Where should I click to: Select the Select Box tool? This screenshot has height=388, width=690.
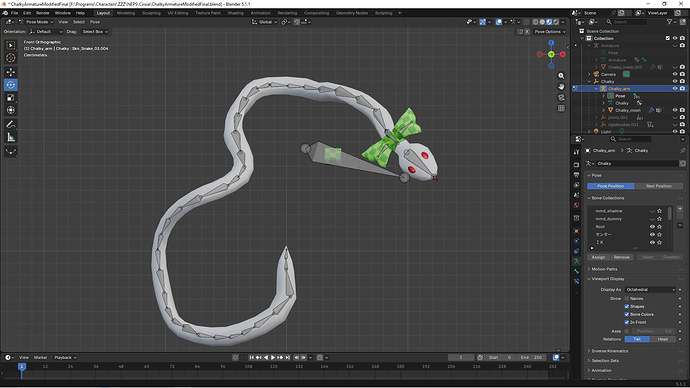click(x=11, y=45)
